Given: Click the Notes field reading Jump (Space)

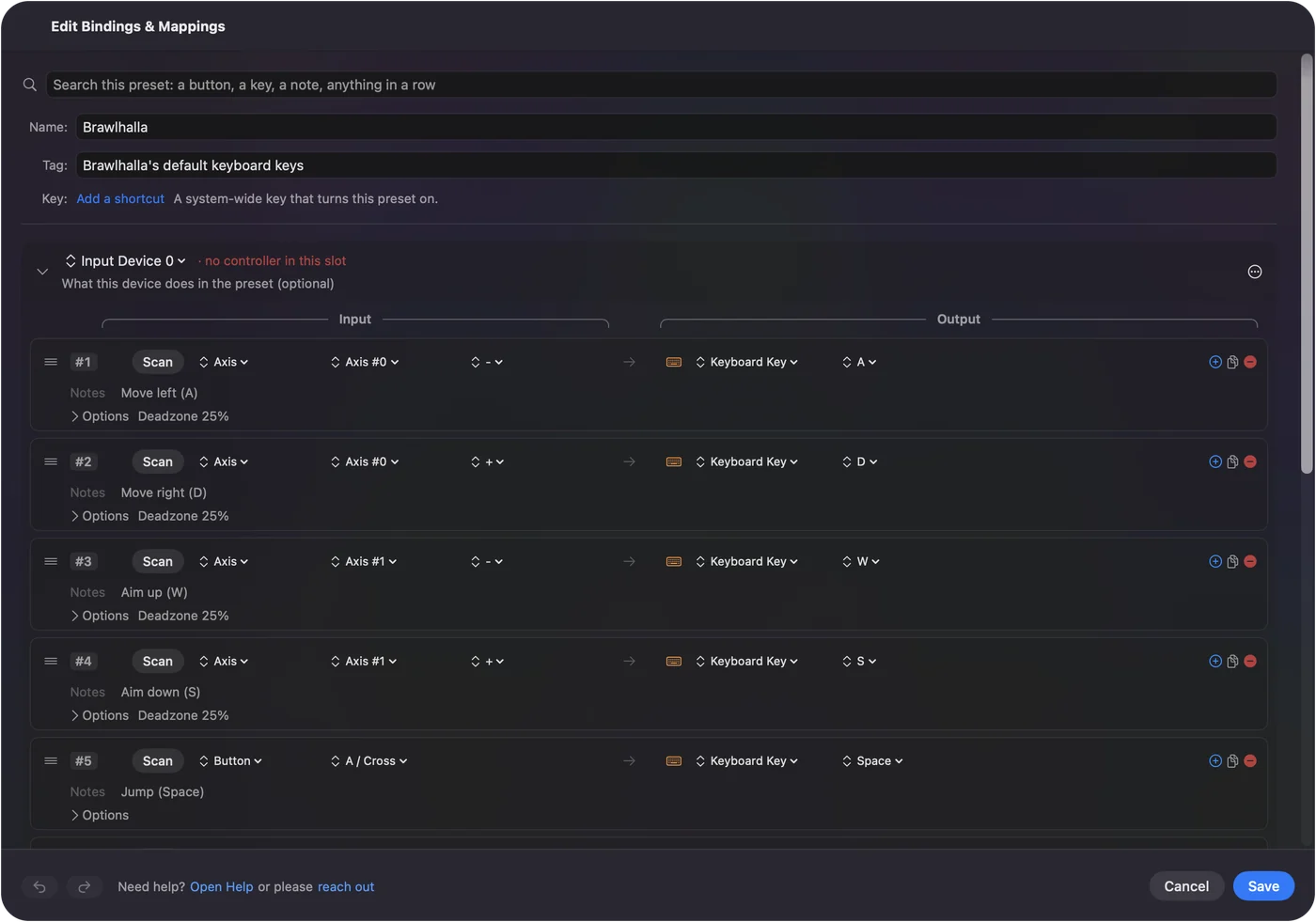Looking at the screenshot, I should click(x=163, y=791).
